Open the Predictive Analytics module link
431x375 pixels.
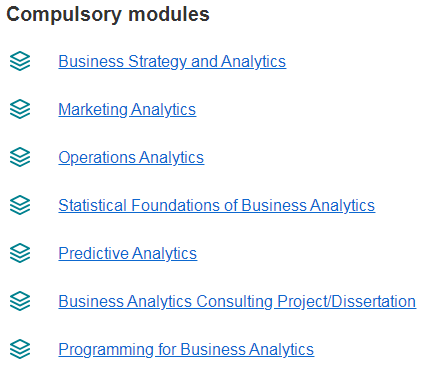tap(128, 254)
